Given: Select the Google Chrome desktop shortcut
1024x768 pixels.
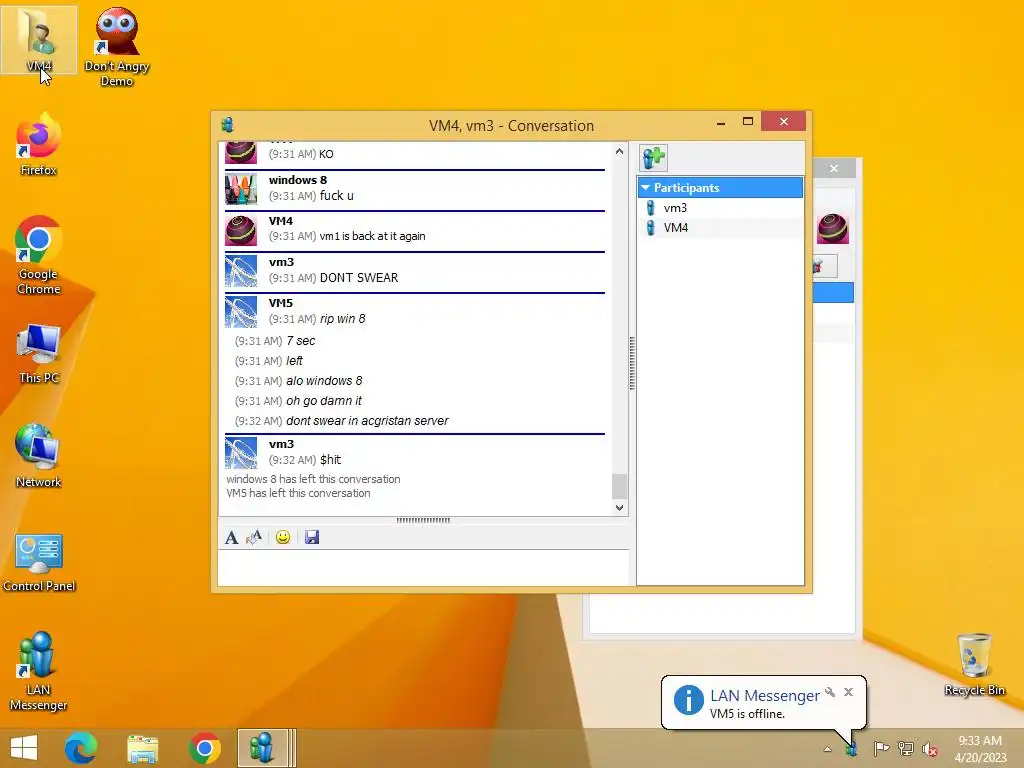Looking at the screenshot, I should coord(39,255).
